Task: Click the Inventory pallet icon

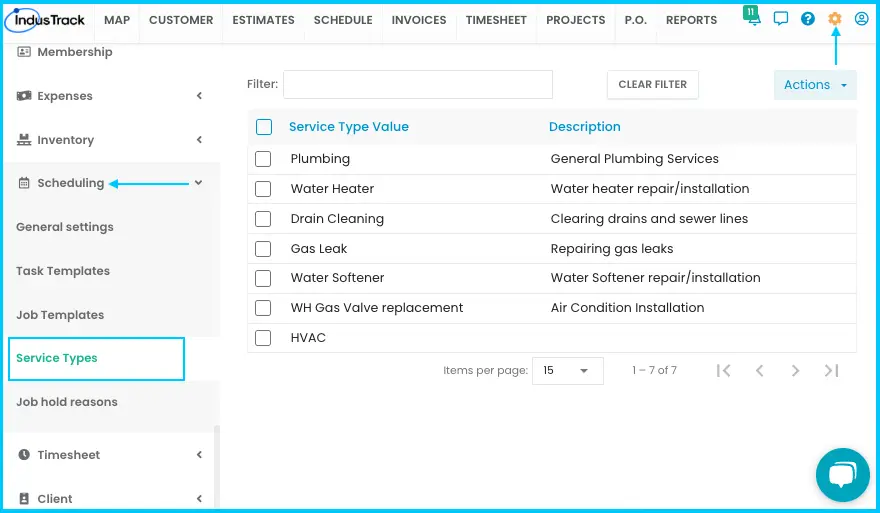Action: (24, 140)
